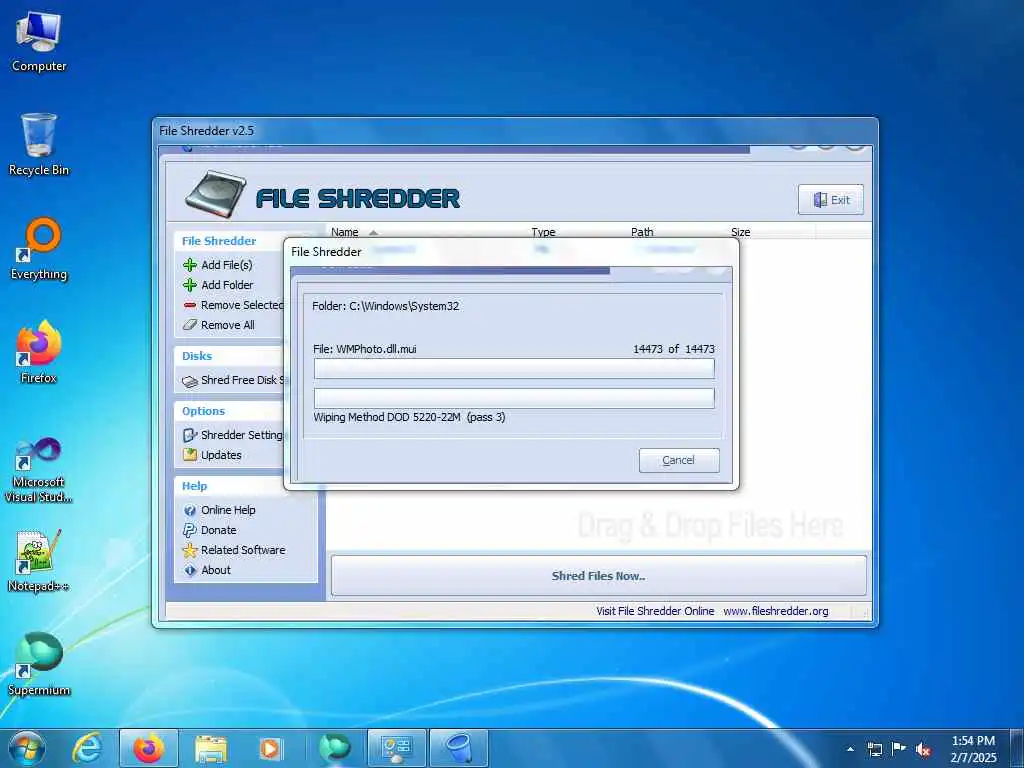Click the disk icon beside Shred Free Disk

coord(190,381)
